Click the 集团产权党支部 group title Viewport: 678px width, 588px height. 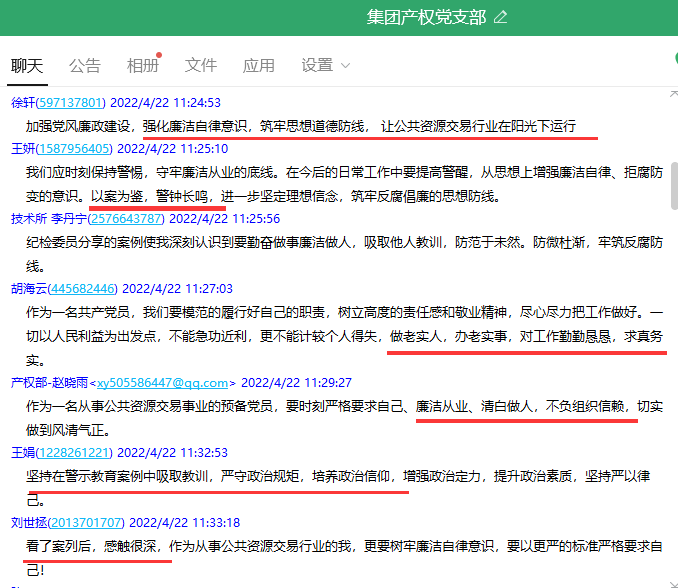426,17
